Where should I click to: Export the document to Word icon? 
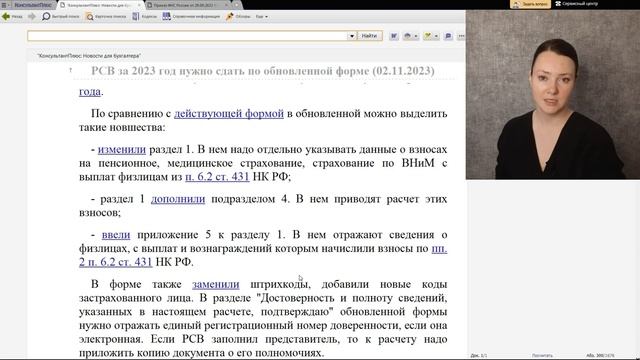coord(394,36)
